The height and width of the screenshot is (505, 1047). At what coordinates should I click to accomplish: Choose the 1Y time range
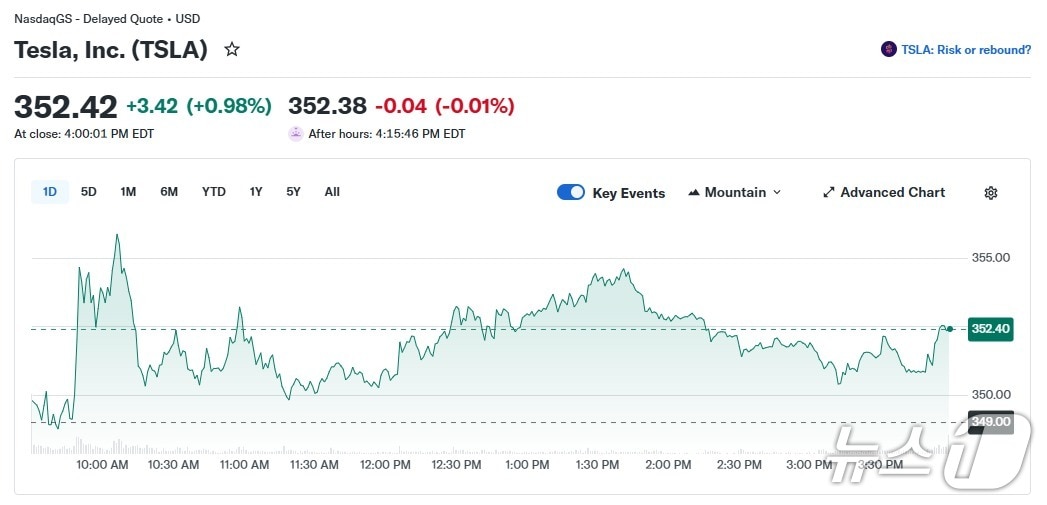point(256,192)
